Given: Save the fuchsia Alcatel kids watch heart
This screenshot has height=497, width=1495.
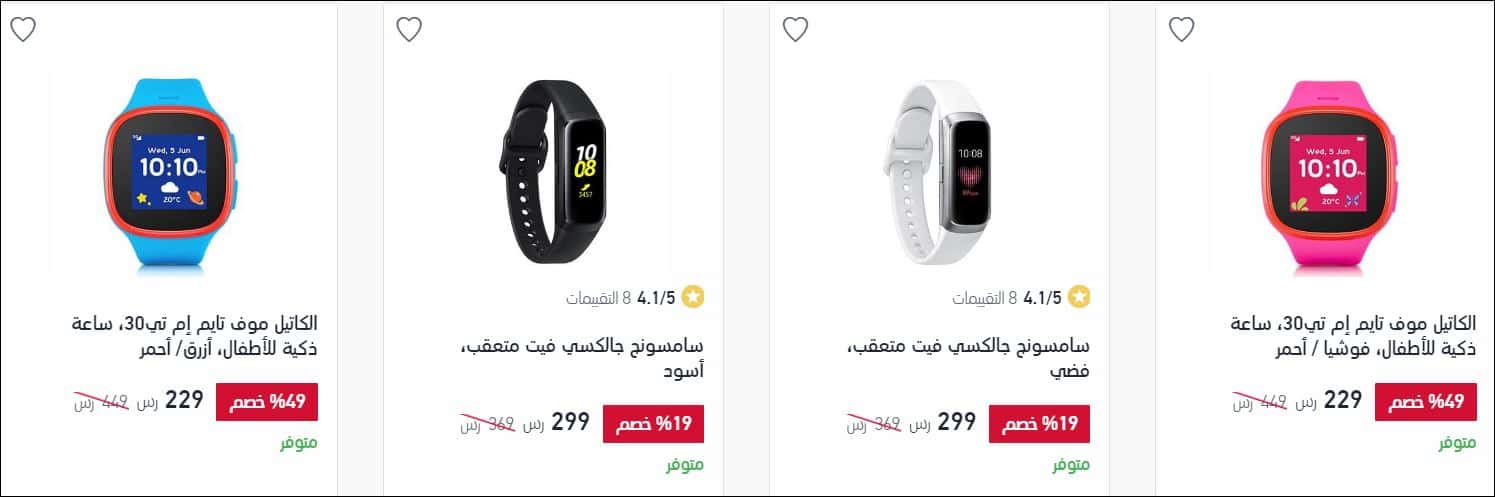Looking at the screenshot, I should tap(1182, 30).
